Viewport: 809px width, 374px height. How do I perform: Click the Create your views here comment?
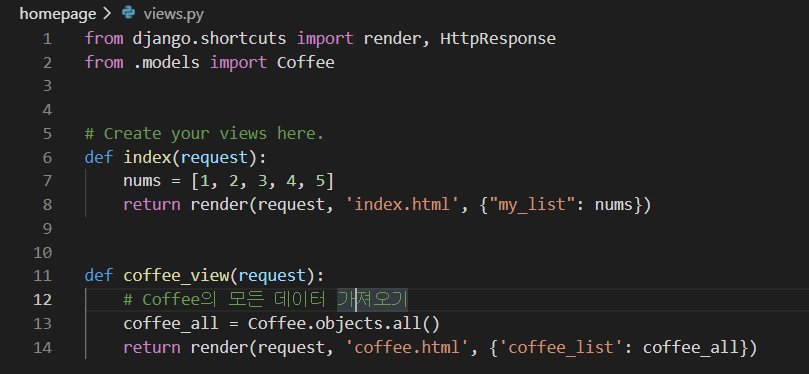pos(204,134)
